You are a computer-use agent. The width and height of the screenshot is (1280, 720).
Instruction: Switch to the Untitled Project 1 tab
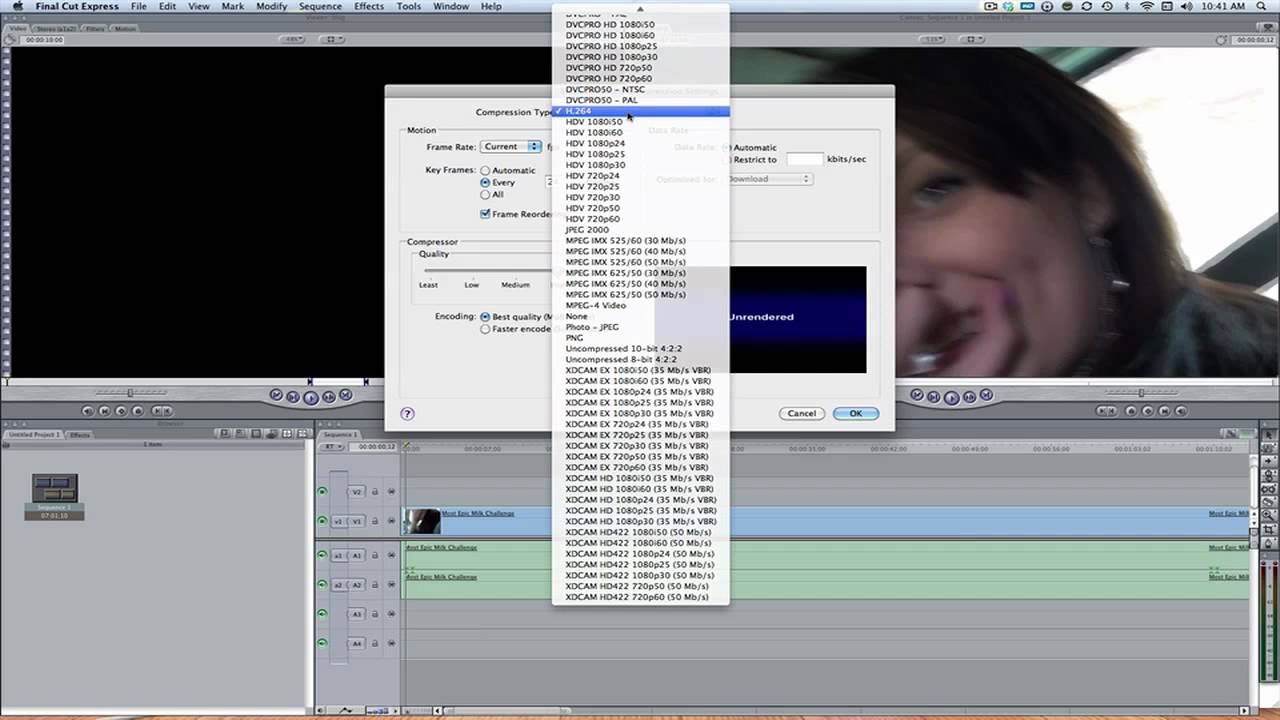(x=34, y=435)
